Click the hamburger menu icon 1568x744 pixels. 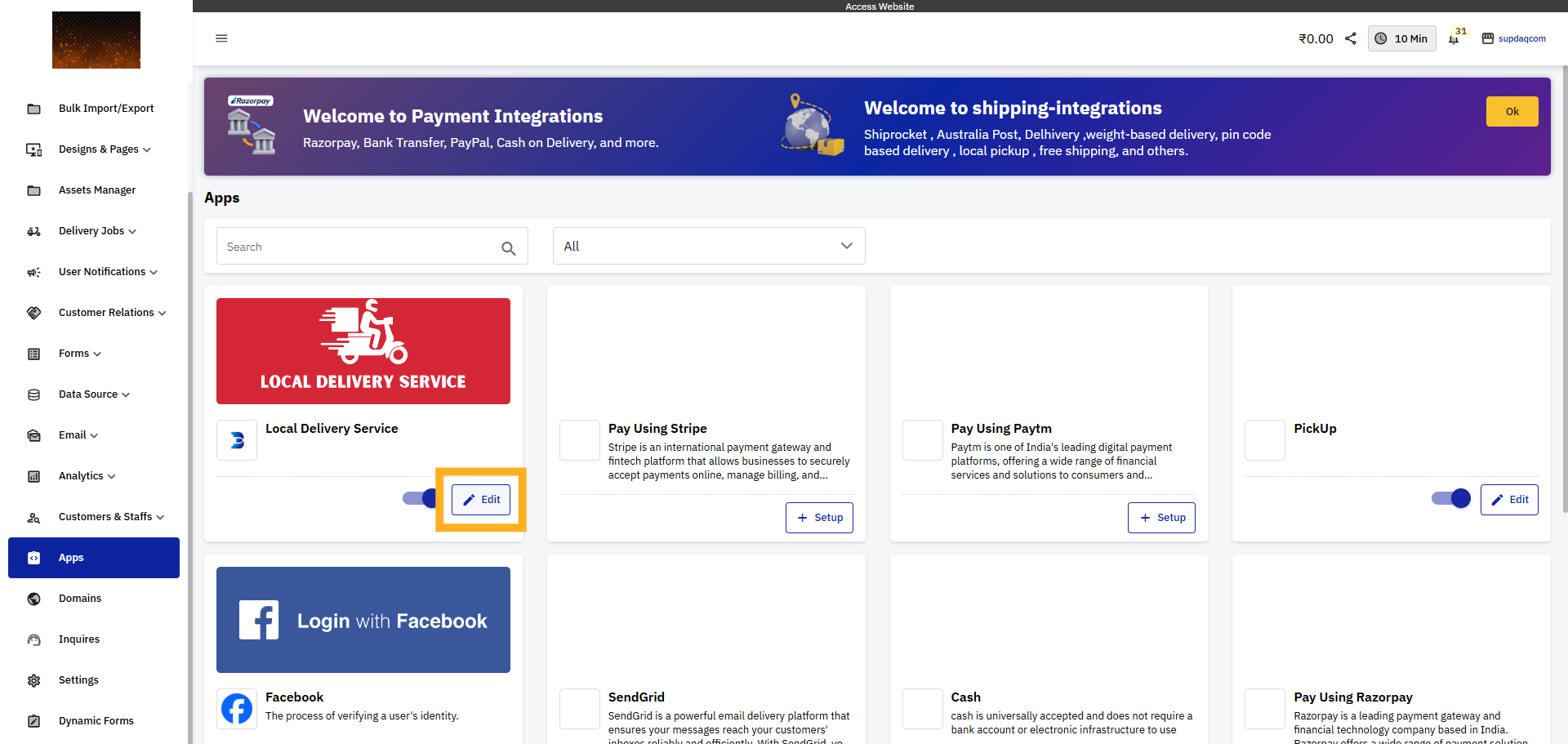tap(221, 38)
